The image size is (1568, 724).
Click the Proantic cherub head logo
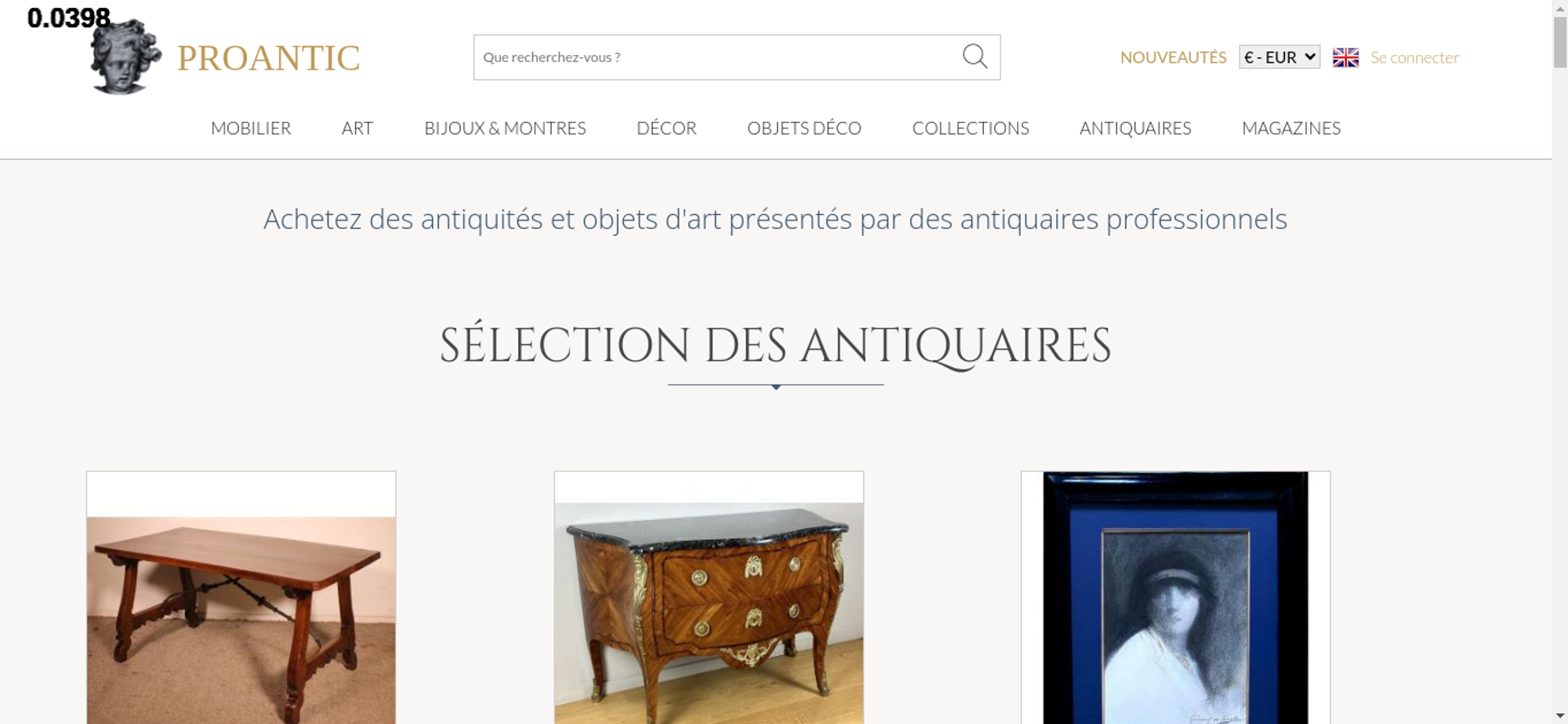(x=125, y=56)
